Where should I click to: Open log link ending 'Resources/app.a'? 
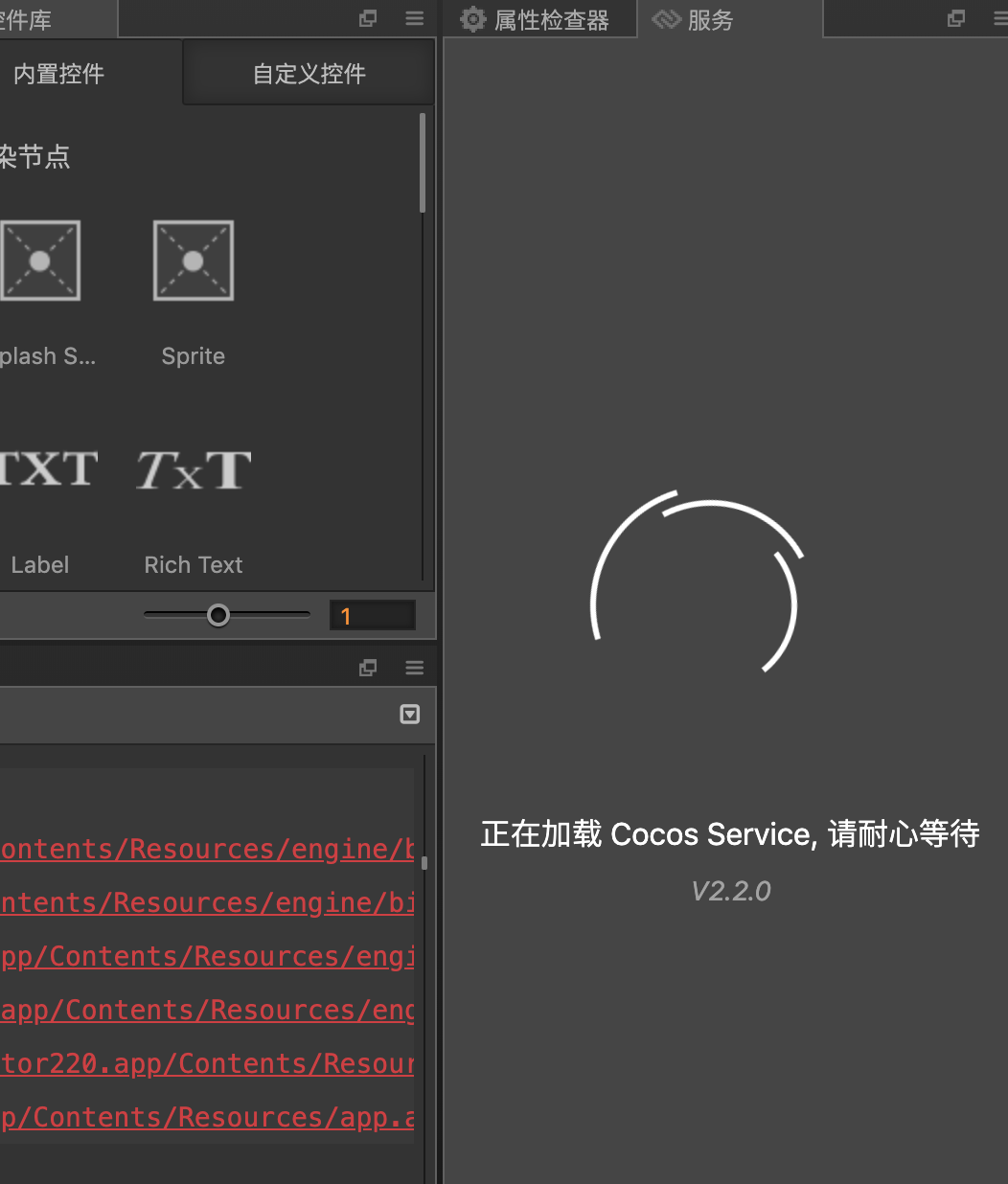pos(207,1118)
